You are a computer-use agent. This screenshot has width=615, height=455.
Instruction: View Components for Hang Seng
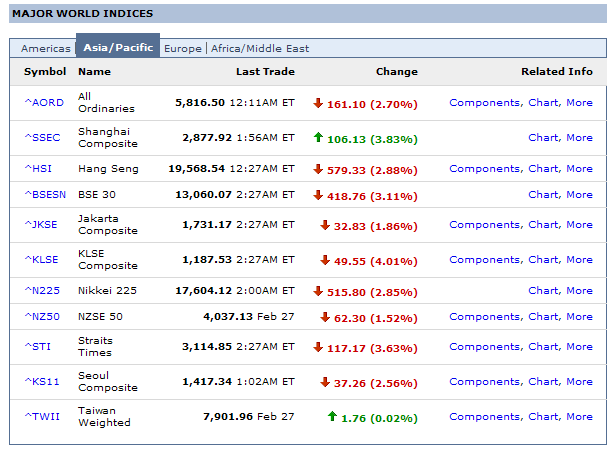pos(485,169)
